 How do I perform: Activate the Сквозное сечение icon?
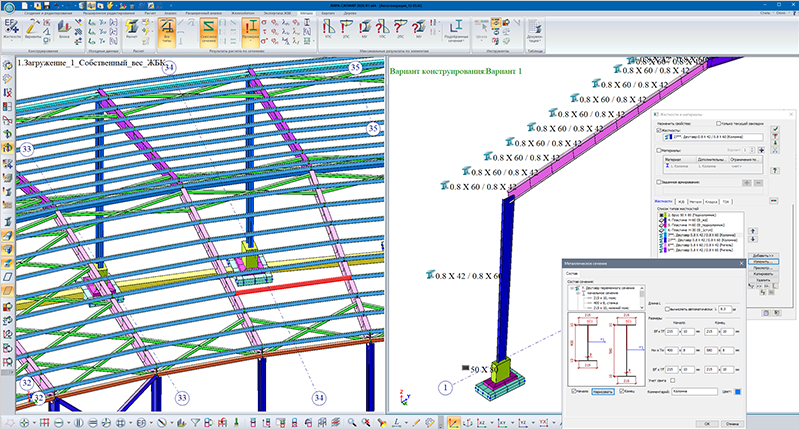[x=208, y=32]
